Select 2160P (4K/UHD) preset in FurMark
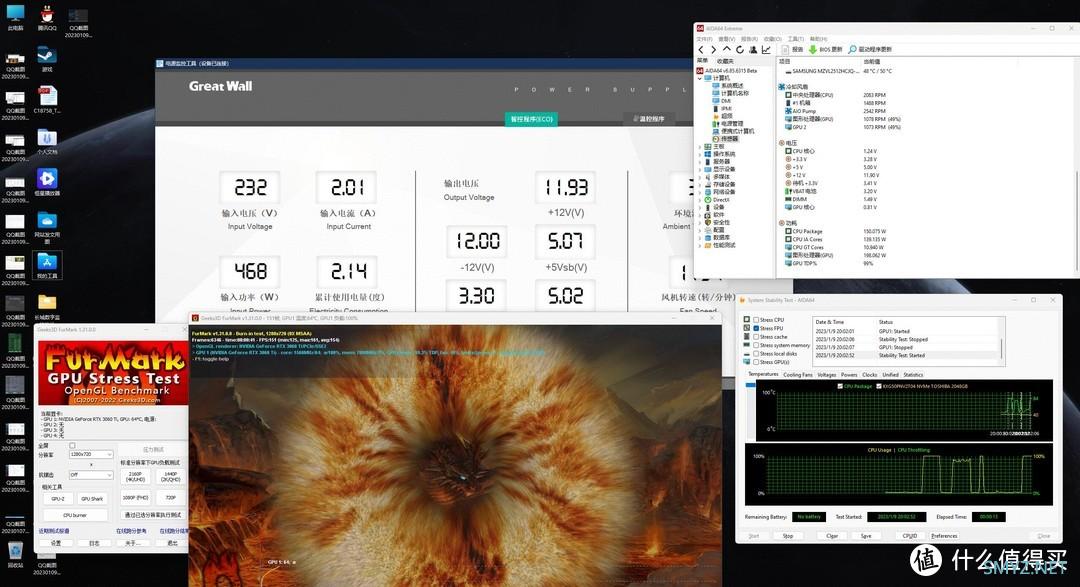The image size is (1080, 587). click(x=135, y=476)
